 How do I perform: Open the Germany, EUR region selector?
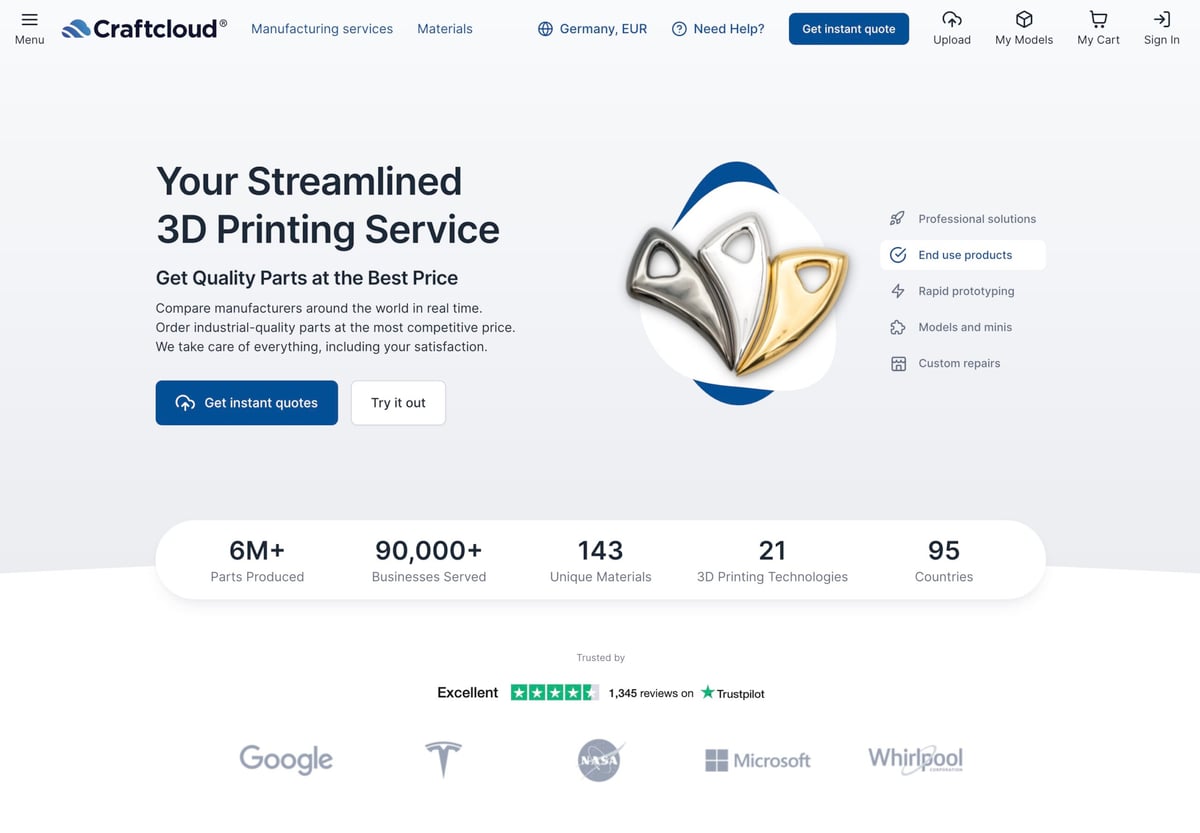pyautogui.click(x=592, y=29)
